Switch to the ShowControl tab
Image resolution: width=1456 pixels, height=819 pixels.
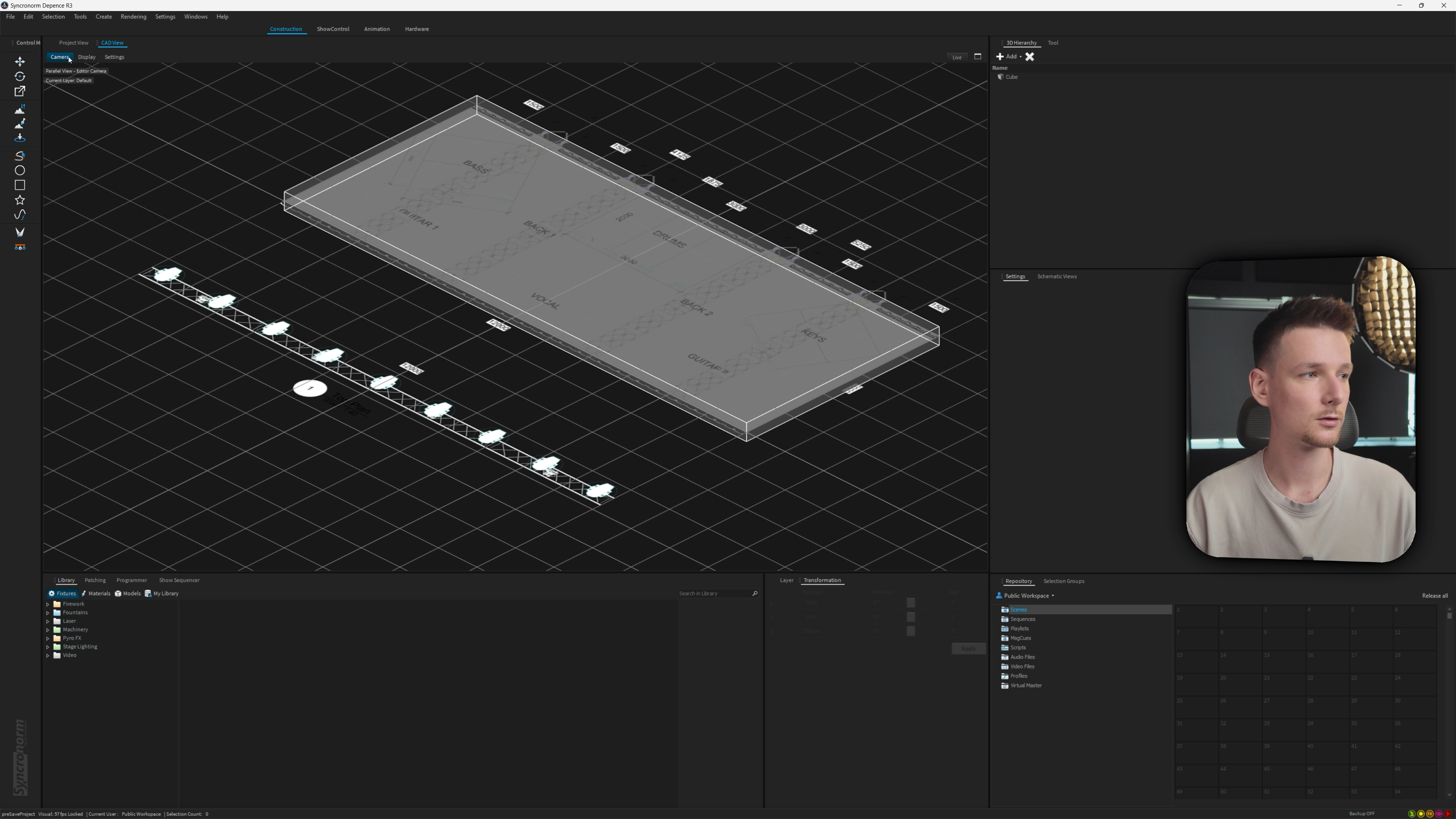333,29
